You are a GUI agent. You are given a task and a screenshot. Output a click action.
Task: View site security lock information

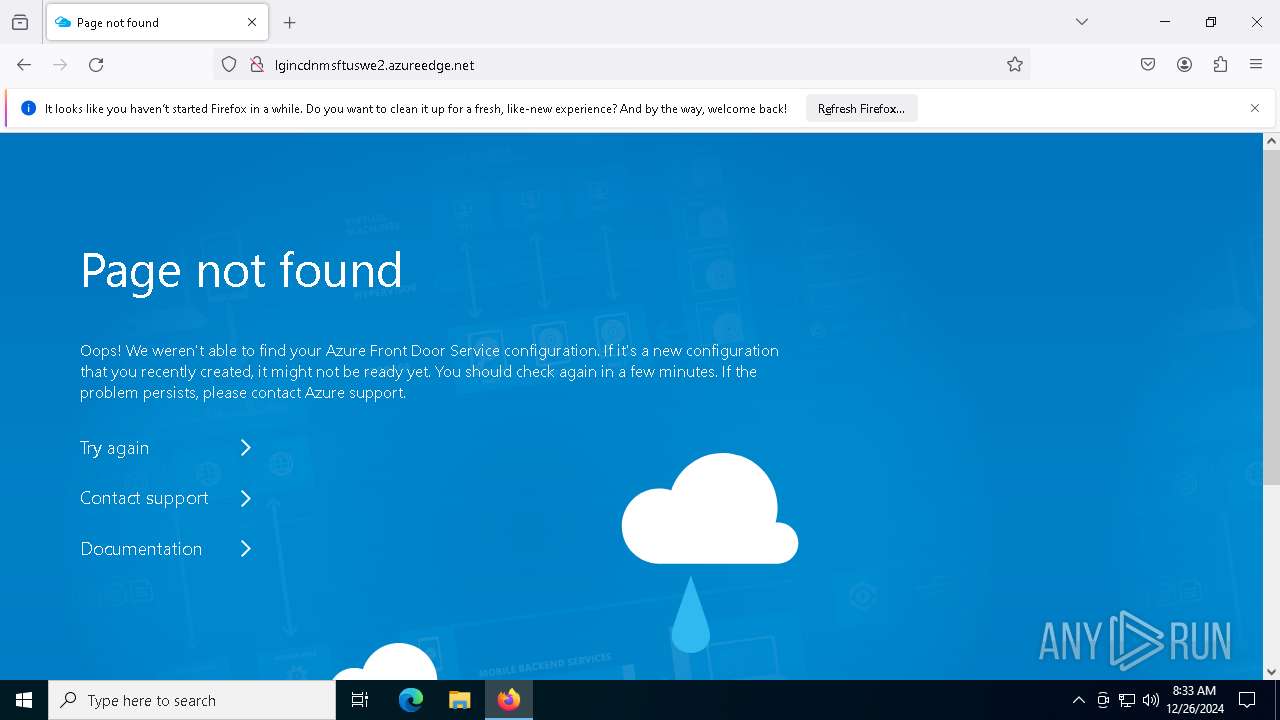tap(257, 65)
